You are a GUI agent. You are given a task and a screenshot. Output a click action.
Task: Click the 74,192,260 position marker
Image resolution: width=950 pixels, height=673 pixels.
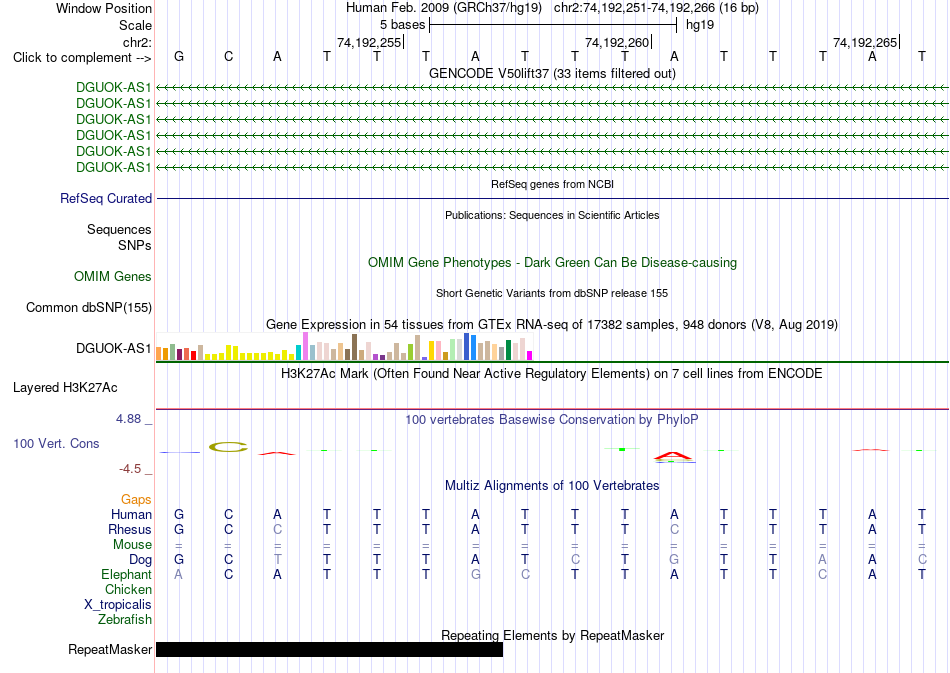tap(617, 42)
